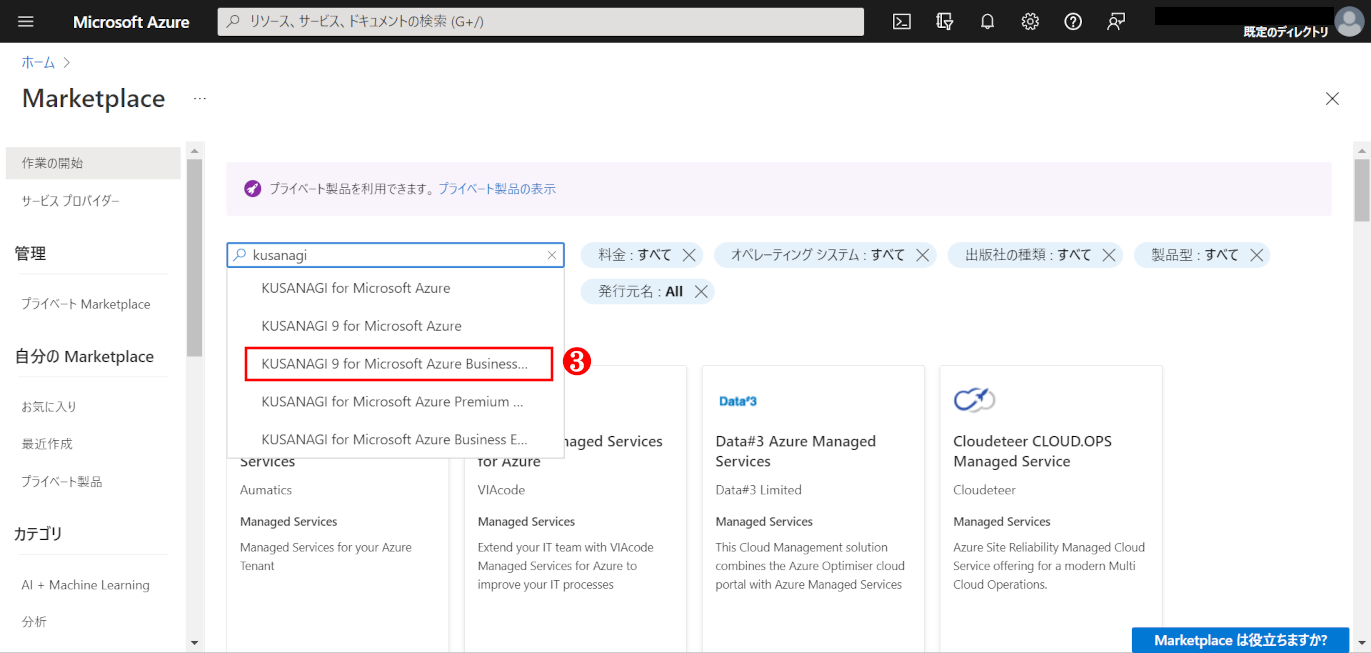The height and width of the screenshot is (653, 1371).
Task: Open portal settings gear
Action: pos(1030,21)
